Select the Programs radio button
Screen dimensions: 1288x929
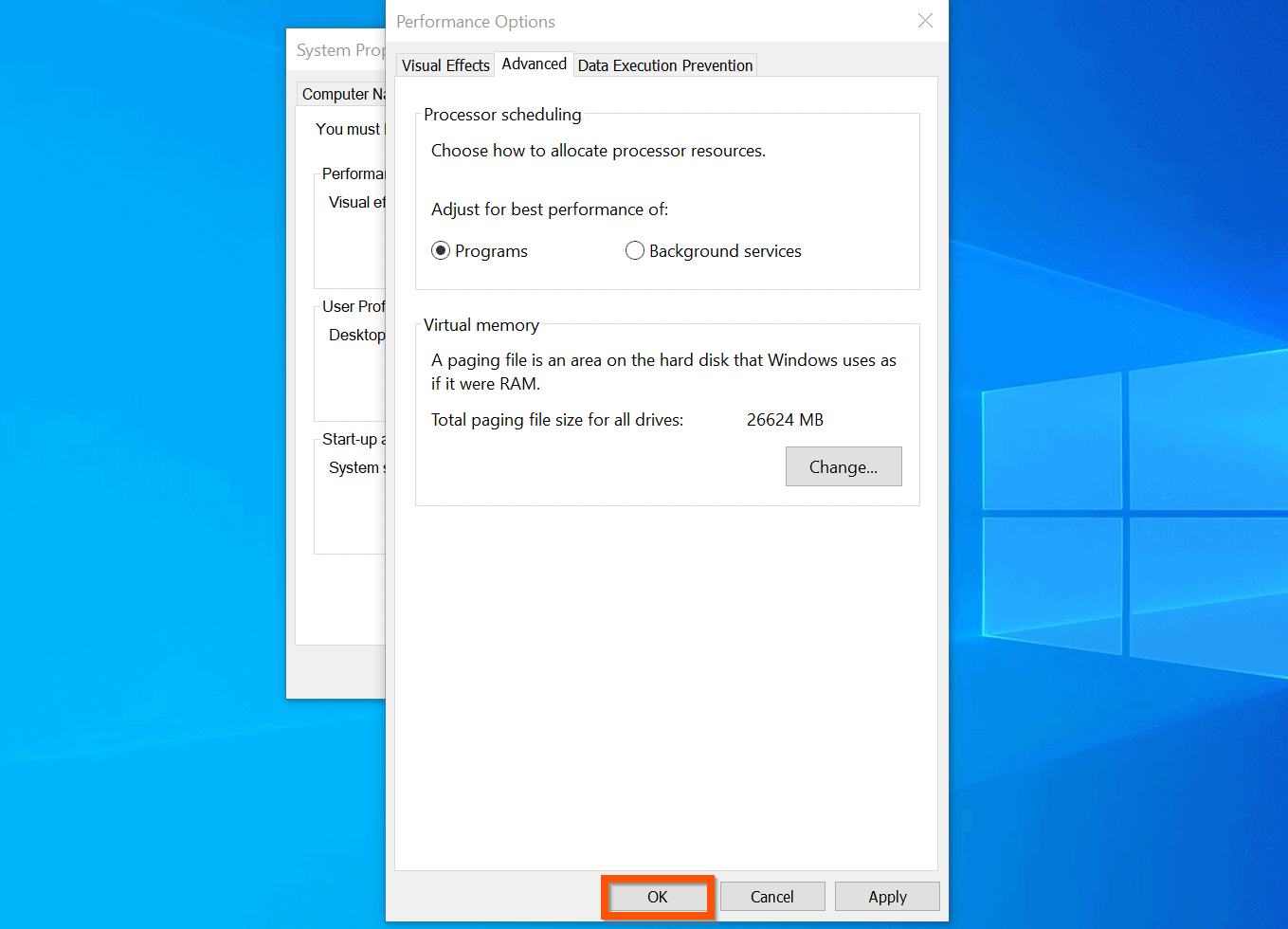441,250
